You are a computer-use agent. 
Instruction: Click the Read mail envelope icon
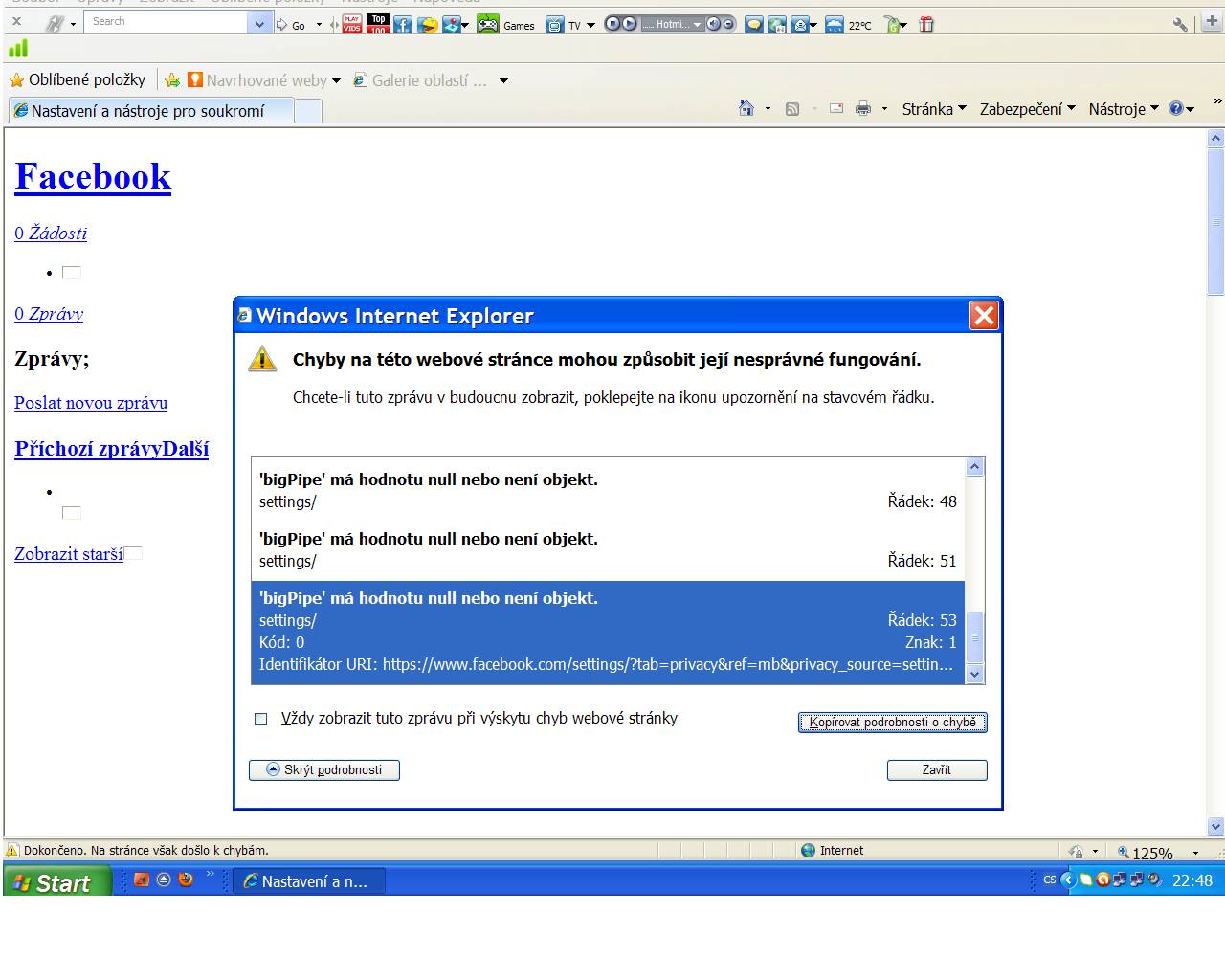pos(836,108)
